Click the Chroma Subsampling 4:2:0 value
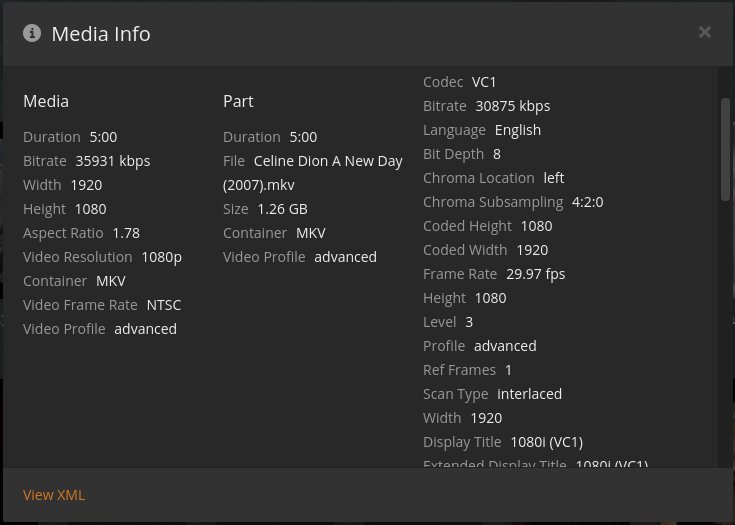Viewport: 735px width, 525px height. tap(587, 202)
